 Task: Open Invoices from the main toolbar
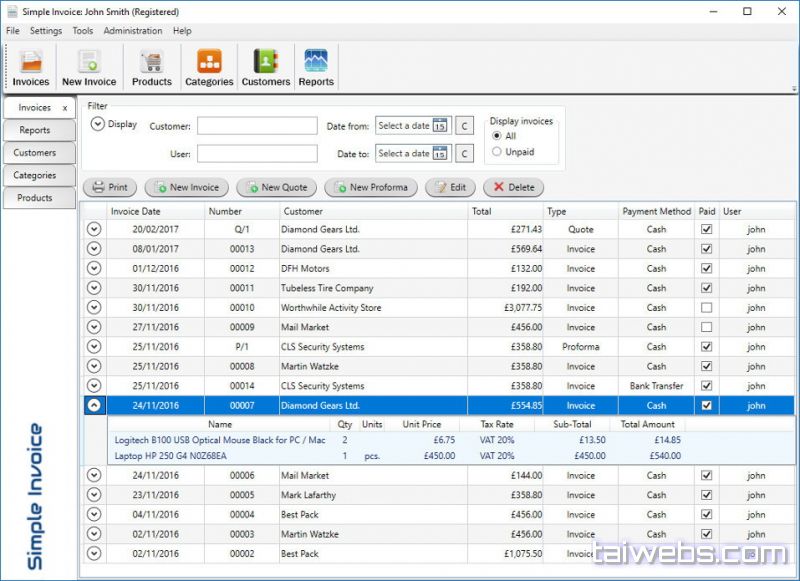pos(31,67)
